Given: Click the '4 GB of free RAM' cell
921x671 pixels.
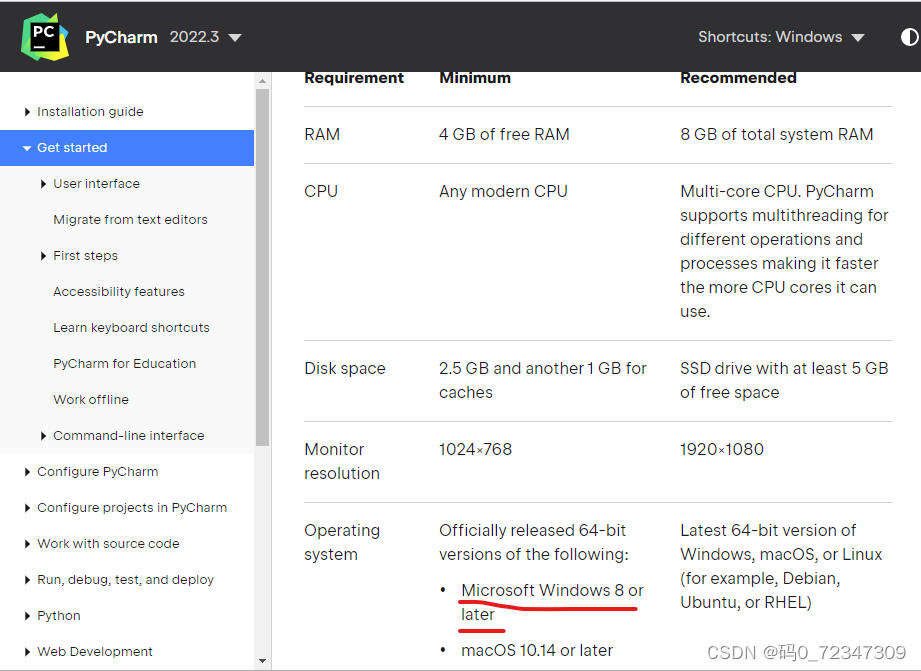Looking at the screenshot, I should point(504,135).
